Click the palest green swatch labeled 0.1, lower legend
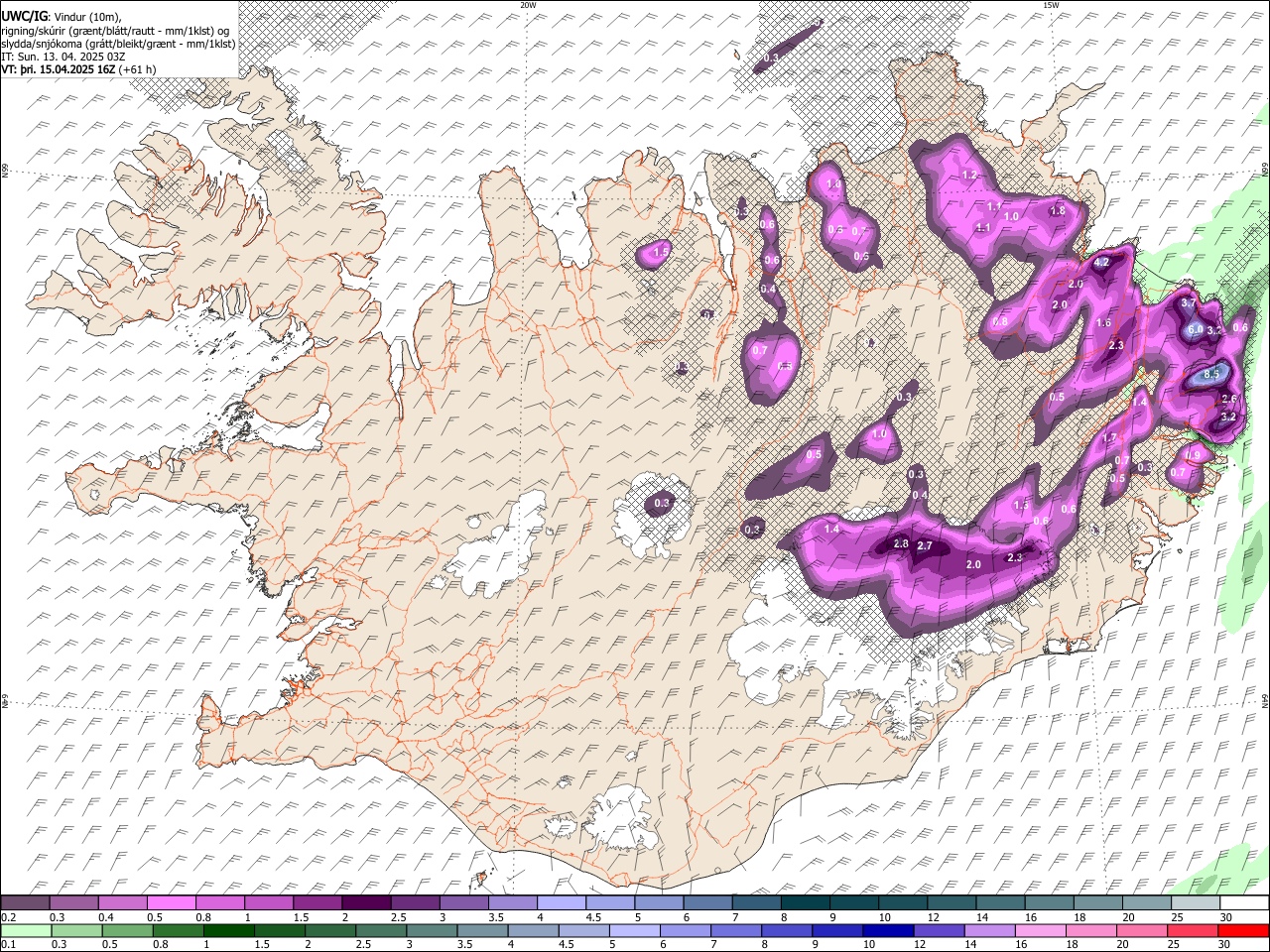The width and height of the screenshot is (1270, 952). pos(26,930)
